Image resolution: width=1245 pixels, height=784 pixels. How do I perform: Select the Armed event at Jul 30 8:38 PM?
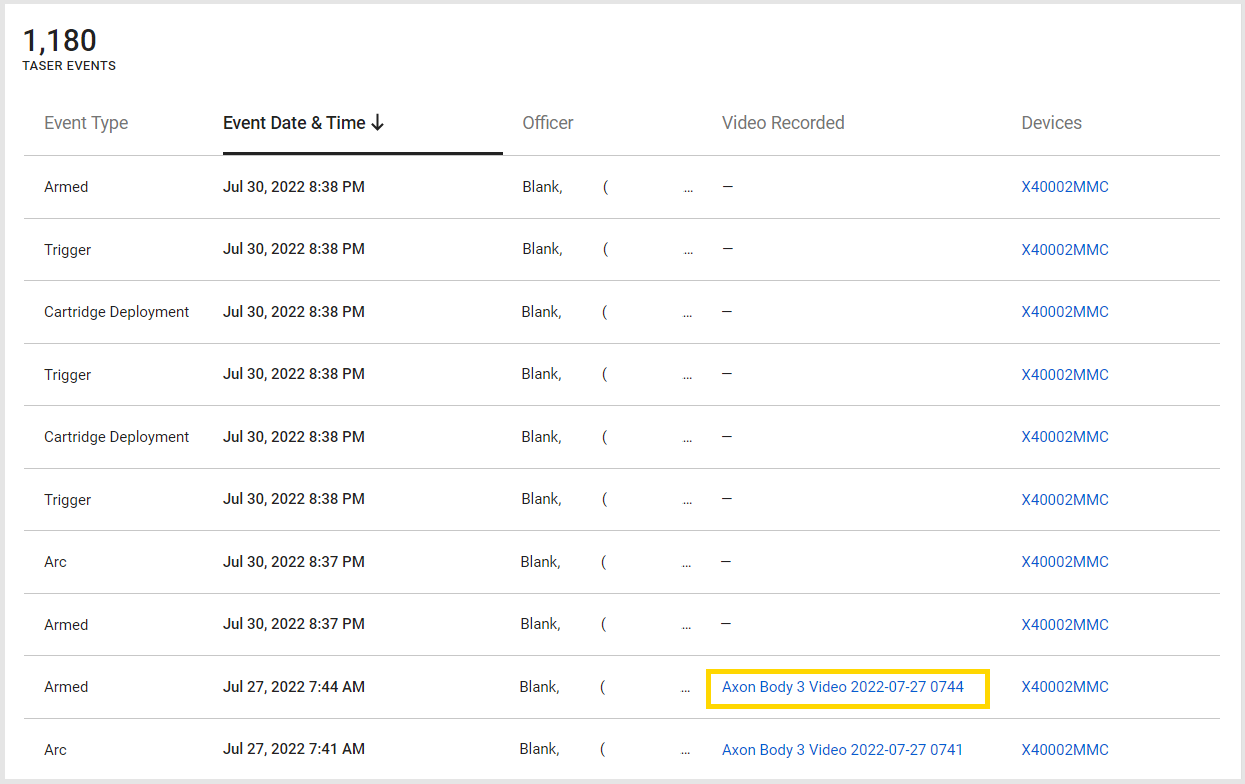point(66,187)
